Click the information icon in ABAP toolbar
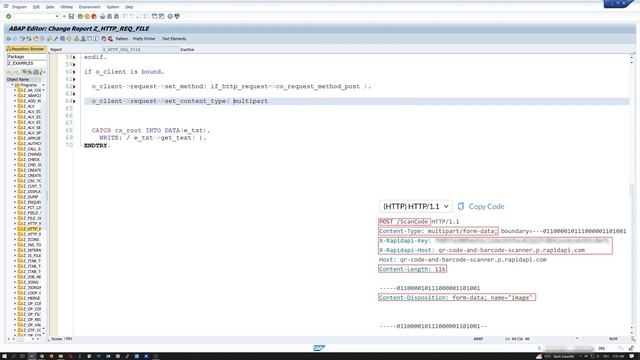 96,39
